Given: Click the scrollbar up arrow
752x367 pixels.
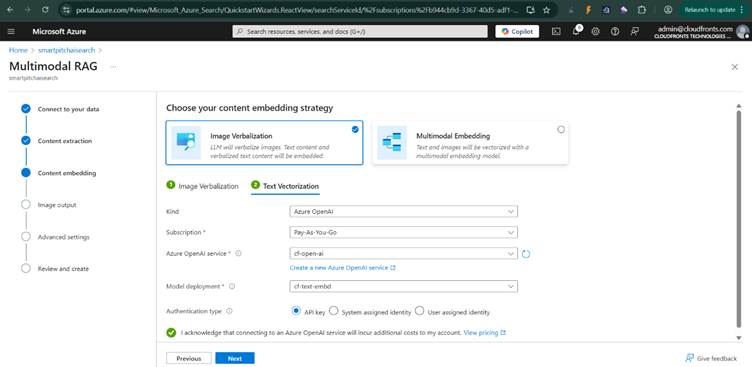Looking at the screenshot, I should tap(739, 106).
